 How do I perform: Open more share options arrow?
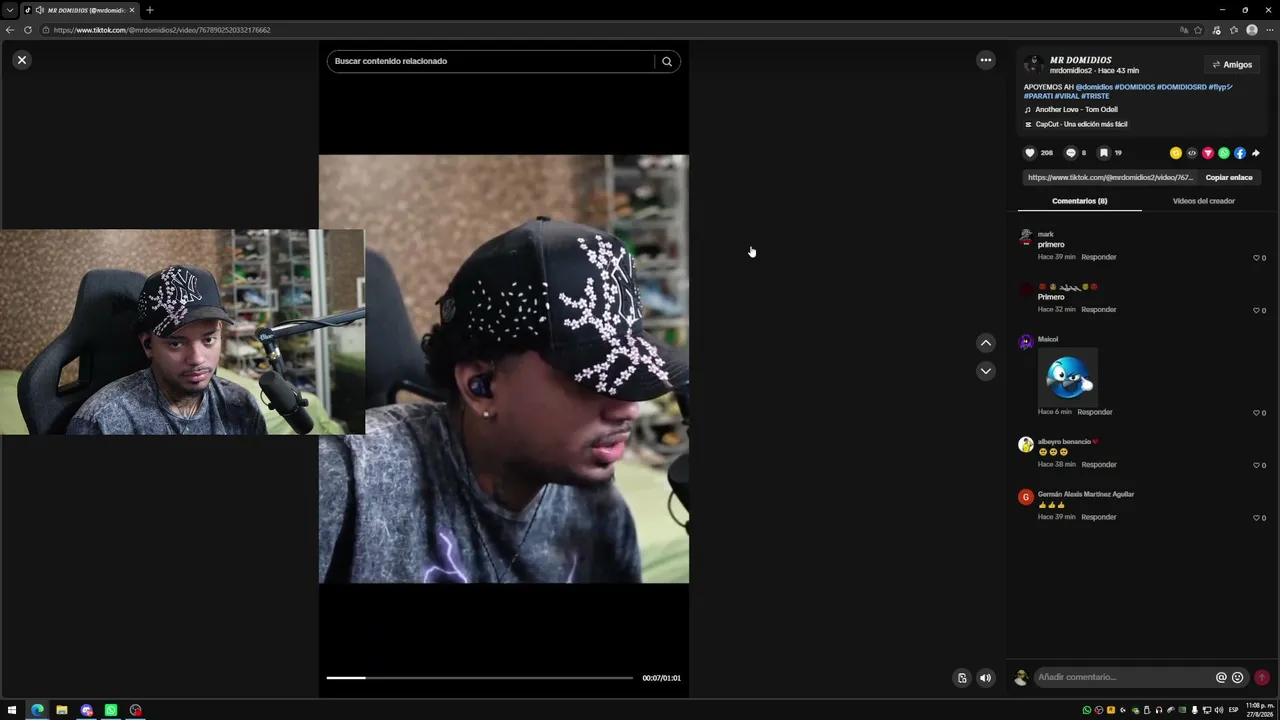(x=1256, y=153)
